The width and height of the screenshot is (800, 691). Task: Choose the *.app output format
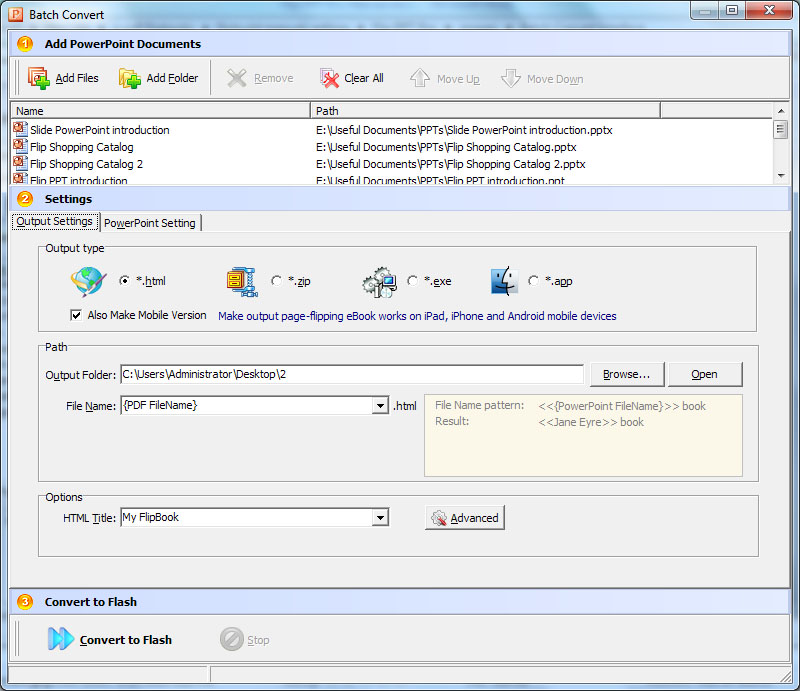click(x=534, y=281)
